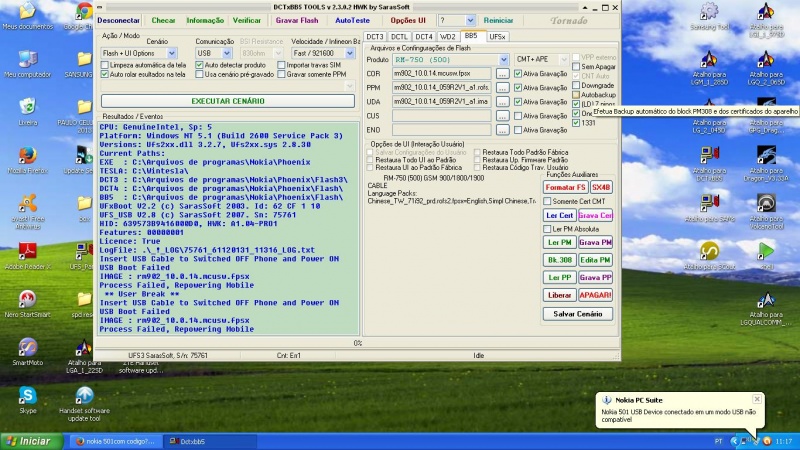Open Samsung Tool desktop icon
This screenshot has width=800, height=450.
pyautogui.click(x=709, y=16)
